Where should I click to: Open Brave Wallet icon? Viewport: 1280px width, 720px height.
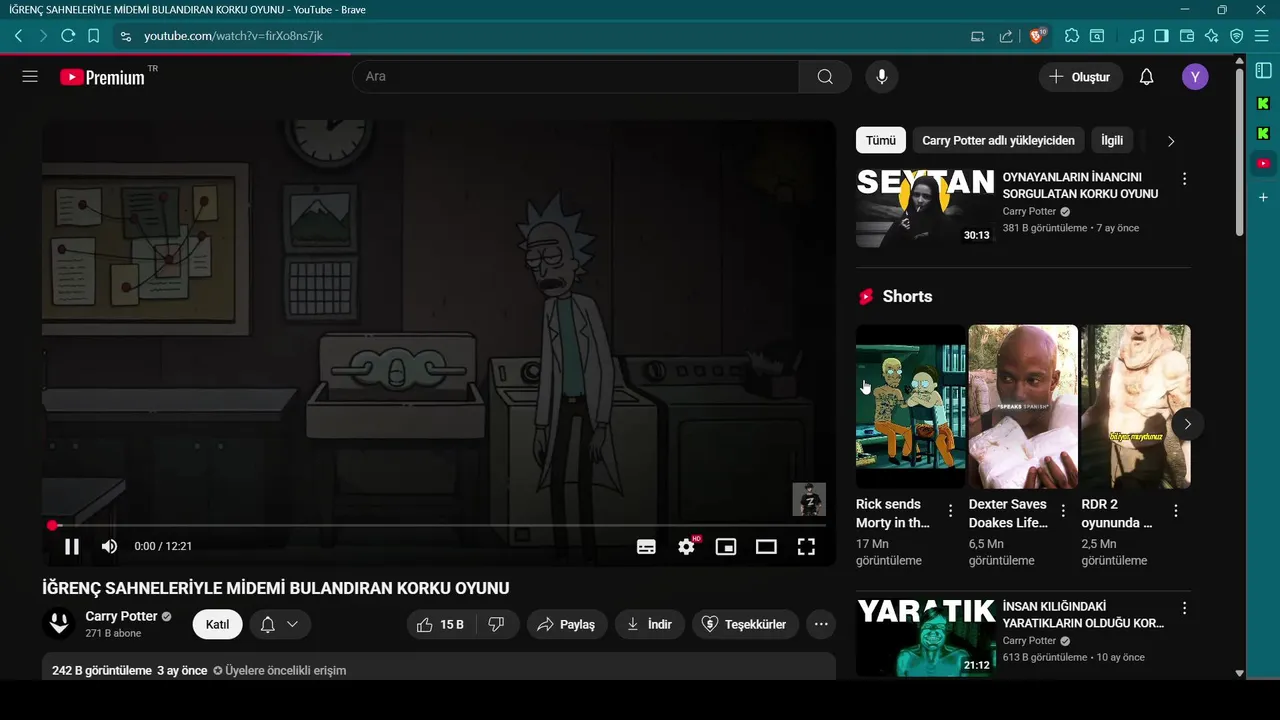[1187, 36]
